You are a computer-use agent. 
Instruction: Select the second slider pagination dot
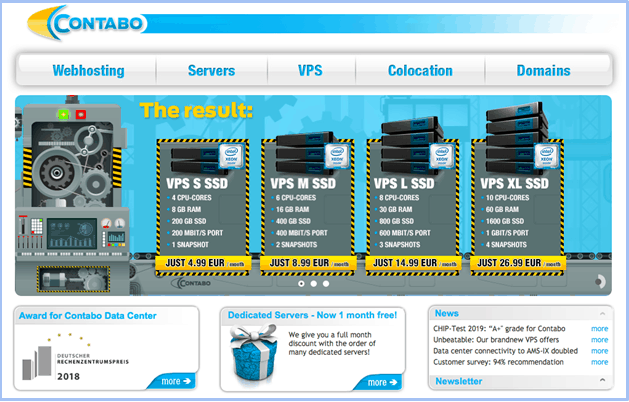[314, 284]
